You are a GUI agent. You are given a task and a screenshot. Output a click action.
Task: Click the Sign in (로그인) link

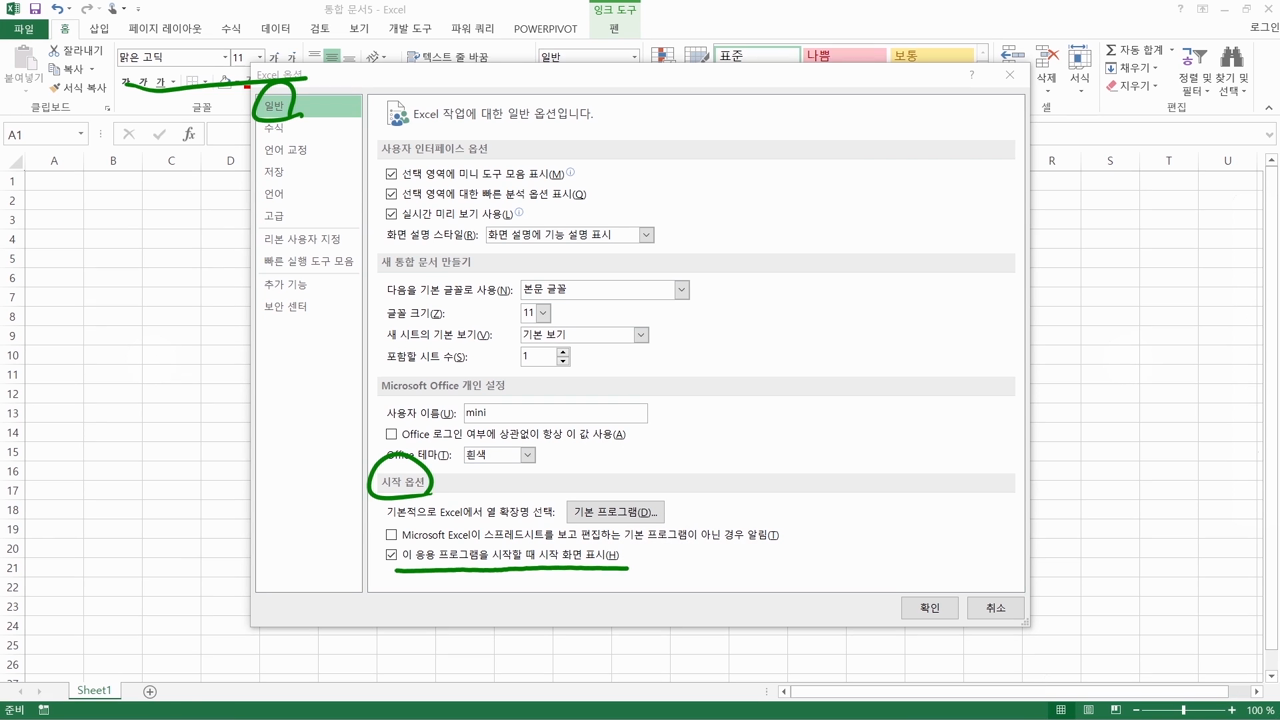point(1264,28)
